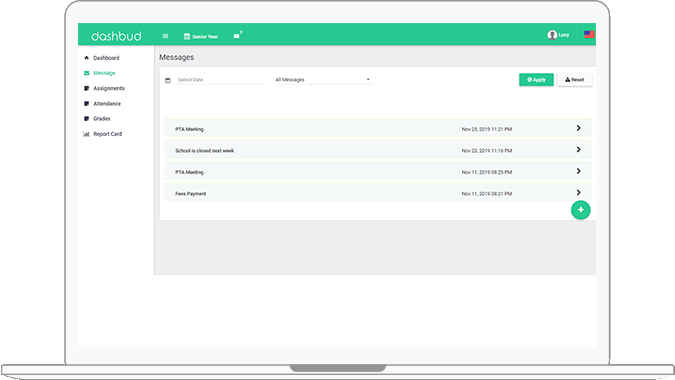Click the Select Date input field
The width and height of the screenshot is (675, 380).
point(220,80)
